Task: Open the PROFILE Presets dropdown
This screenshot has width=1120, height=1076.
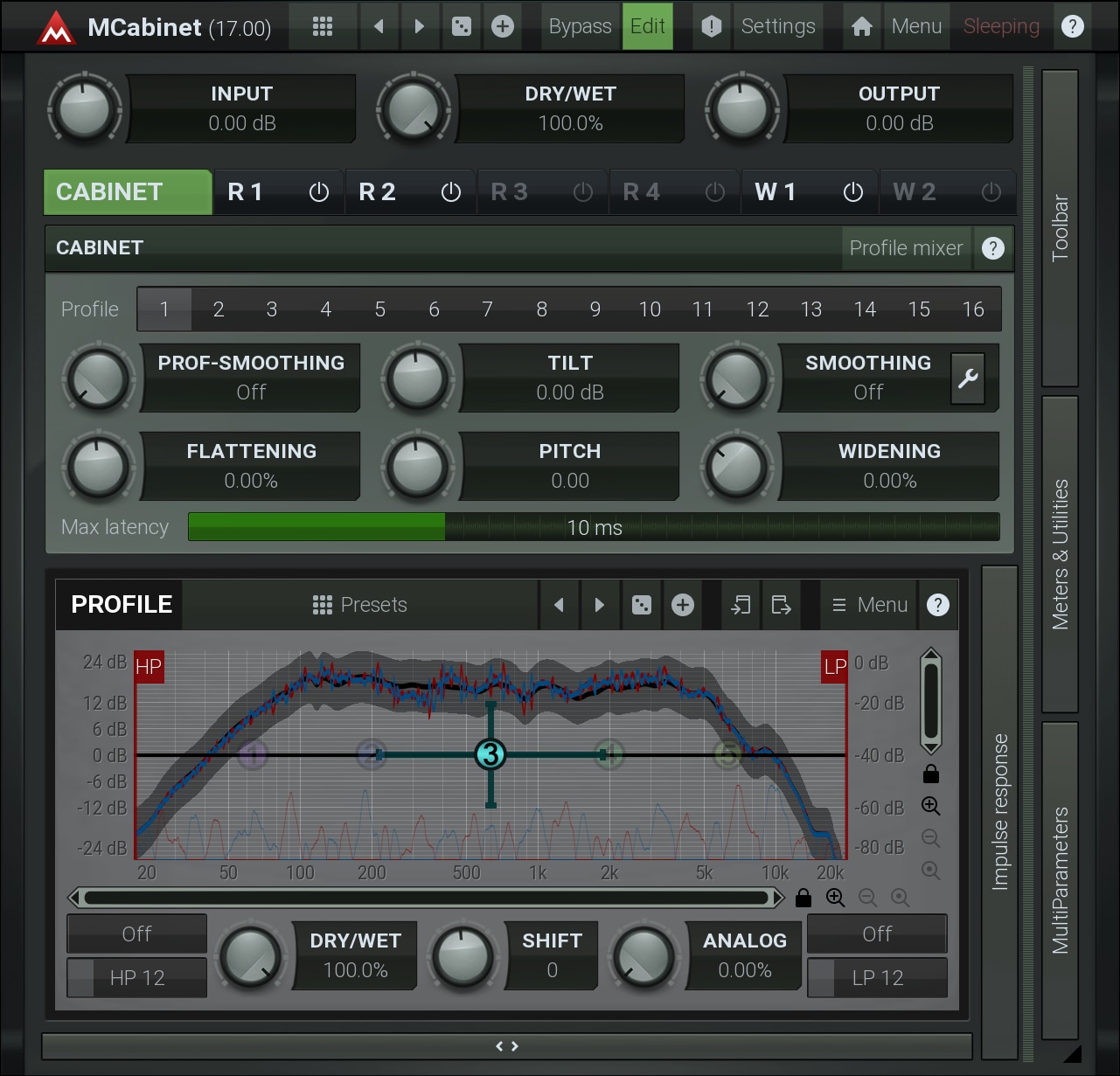Action: pos(360,605)
